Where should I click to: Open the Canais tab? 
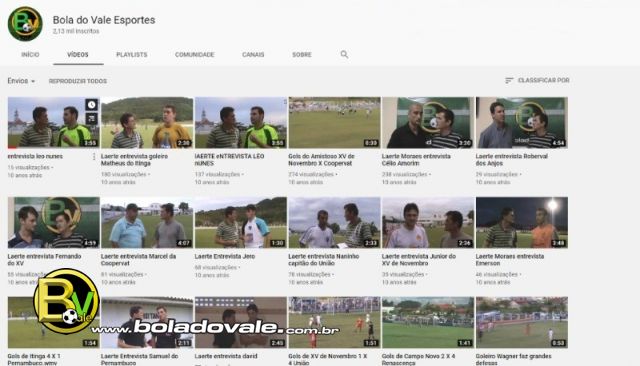pos(253,55)
